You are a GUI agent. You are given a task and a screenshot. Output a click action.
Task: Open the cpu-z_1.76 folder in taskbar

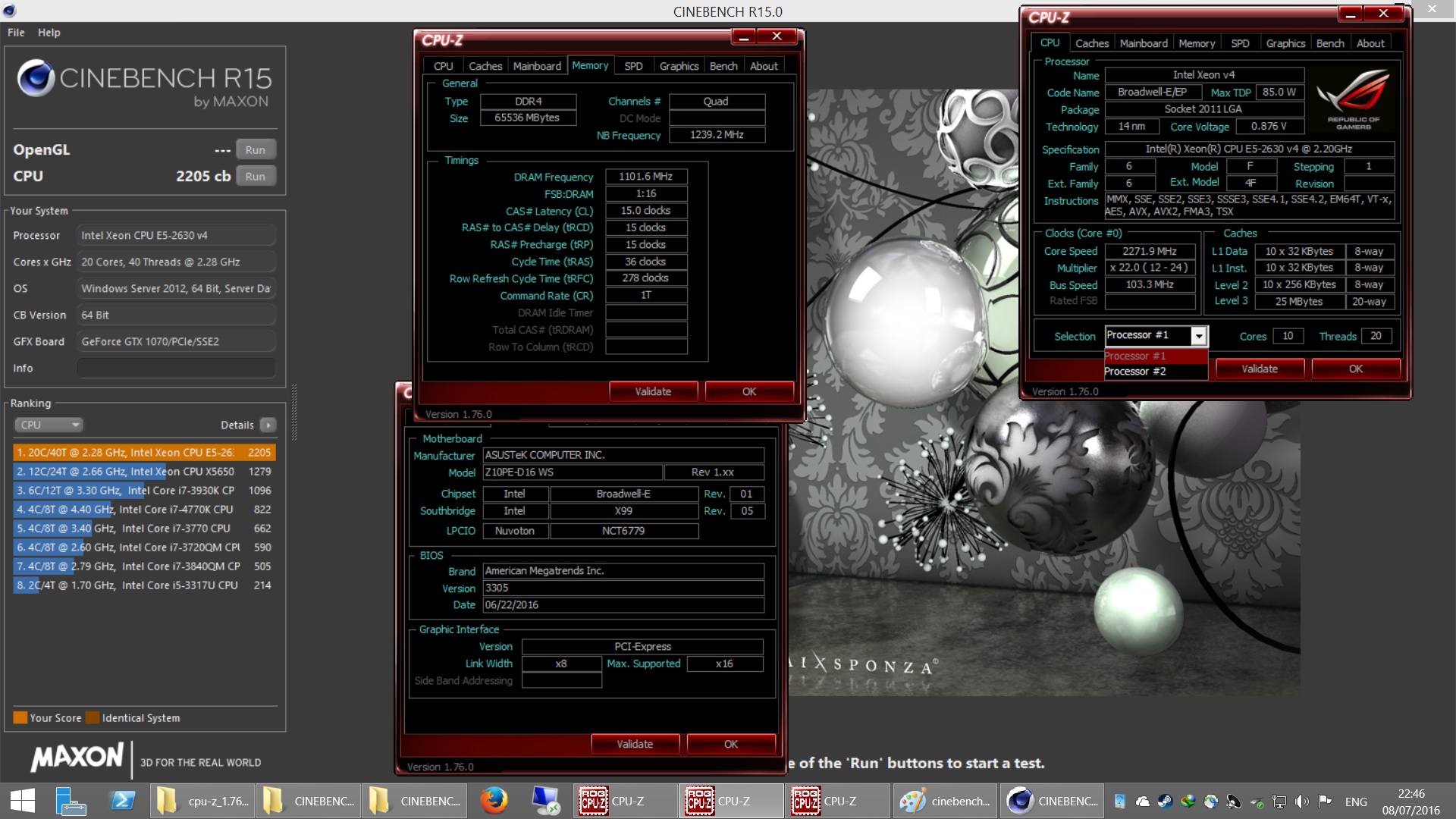click(202, 801)
